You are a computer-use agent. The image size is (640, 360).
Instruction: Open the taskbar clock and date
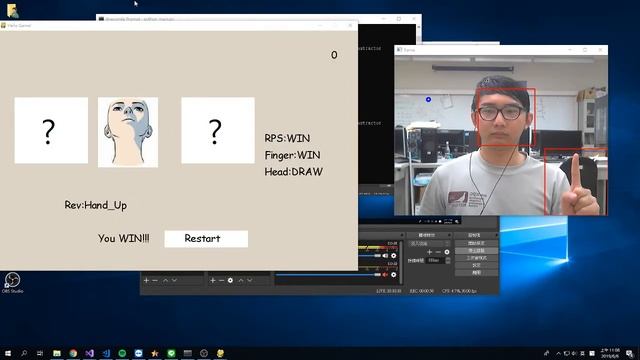[609, 353]
